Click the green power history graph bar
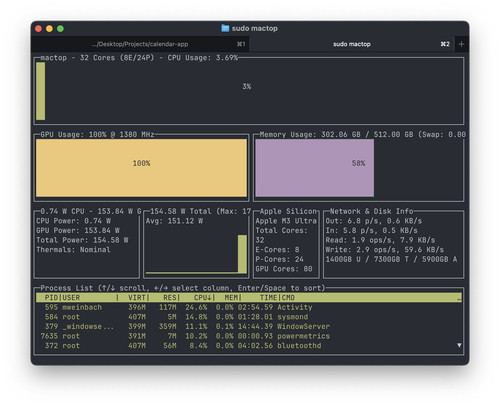 click(x=242, y=254)
